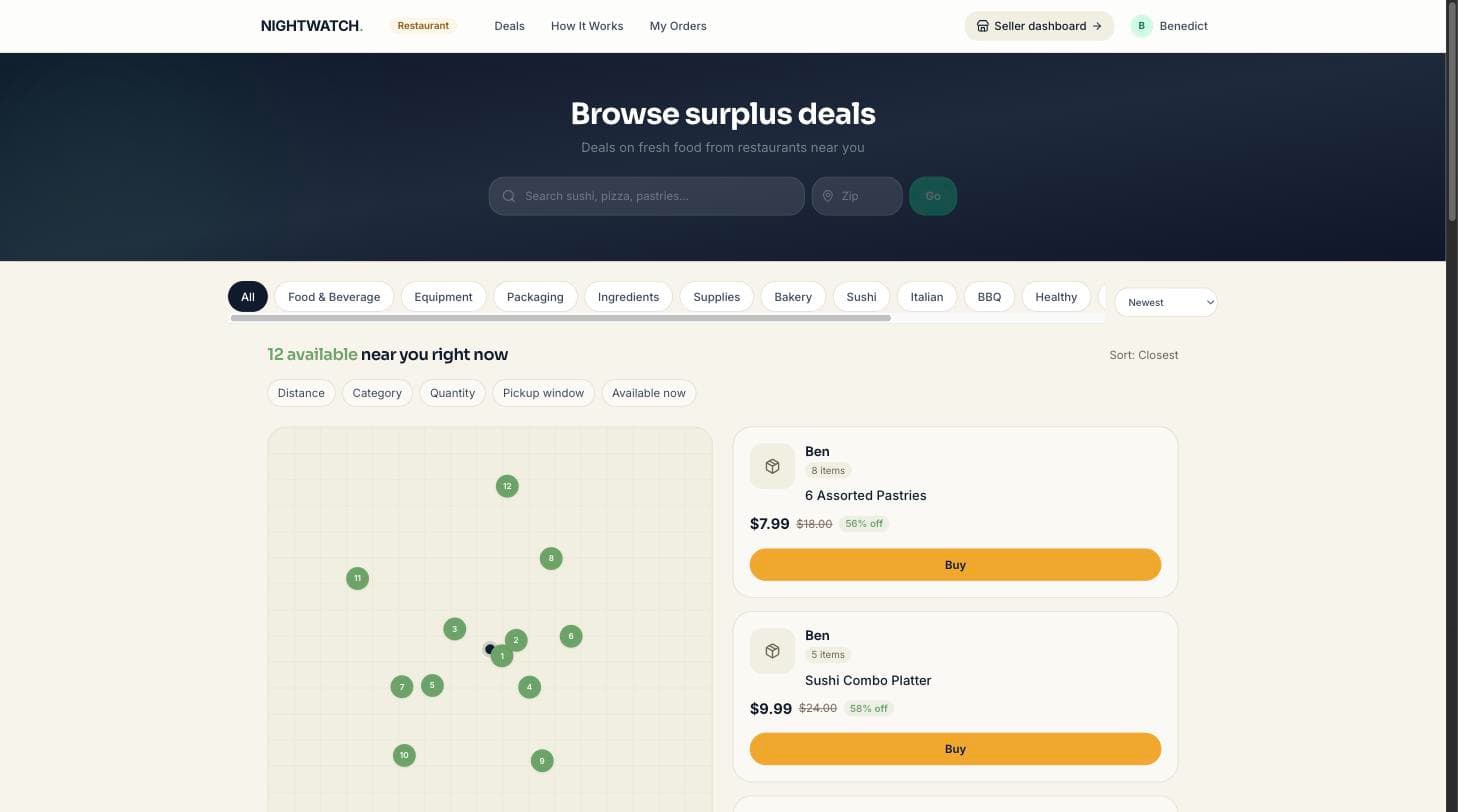Select the Healthy category chip

(1056, 297)
